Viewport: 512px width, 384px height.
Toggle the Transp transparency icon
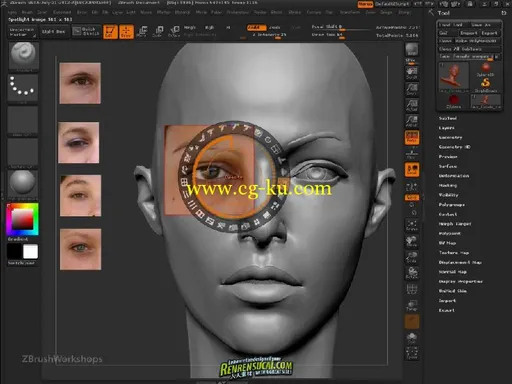tap(412, 305)
